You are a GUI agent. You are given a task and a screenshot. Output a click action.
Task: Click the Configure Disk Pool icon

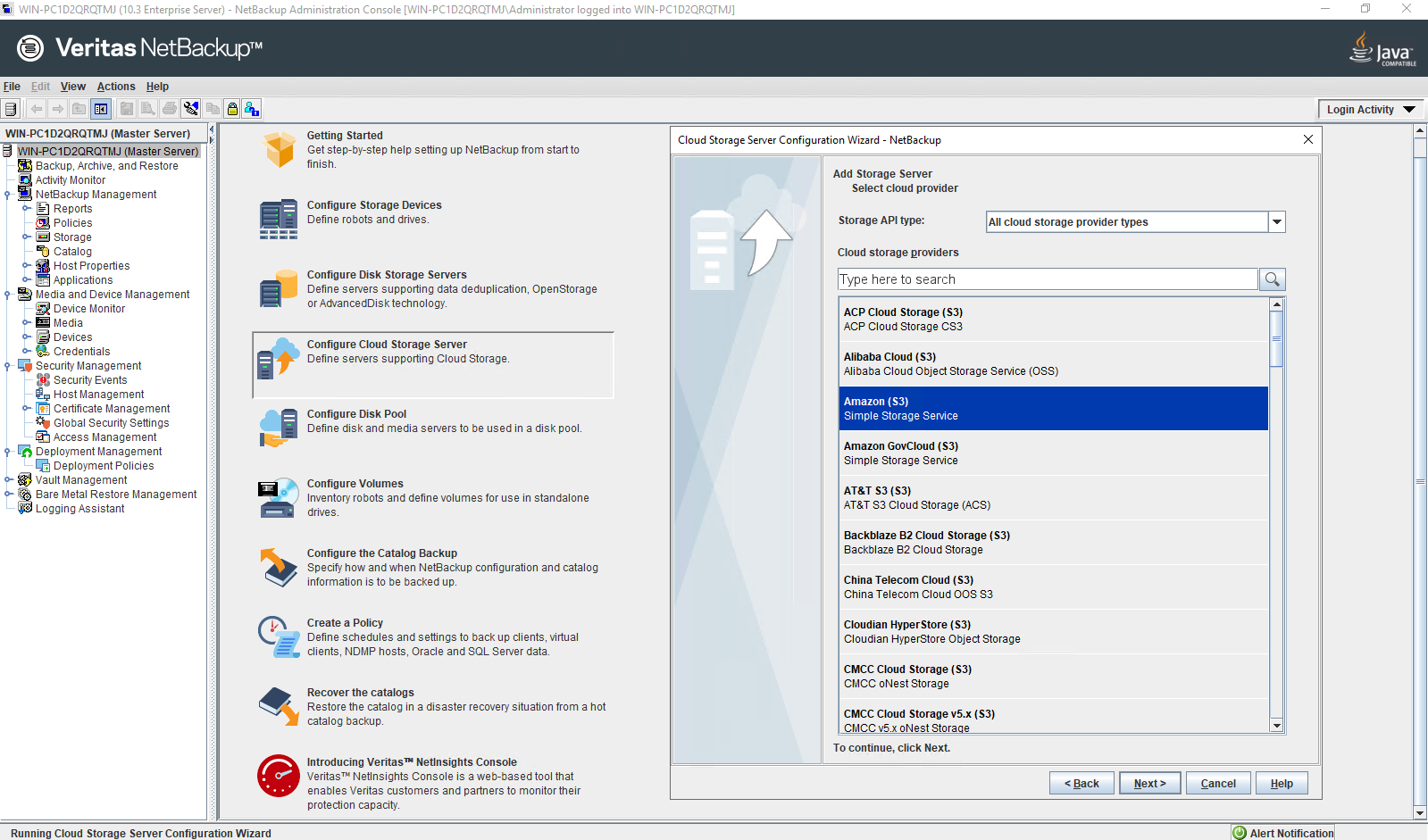[279, 428]
